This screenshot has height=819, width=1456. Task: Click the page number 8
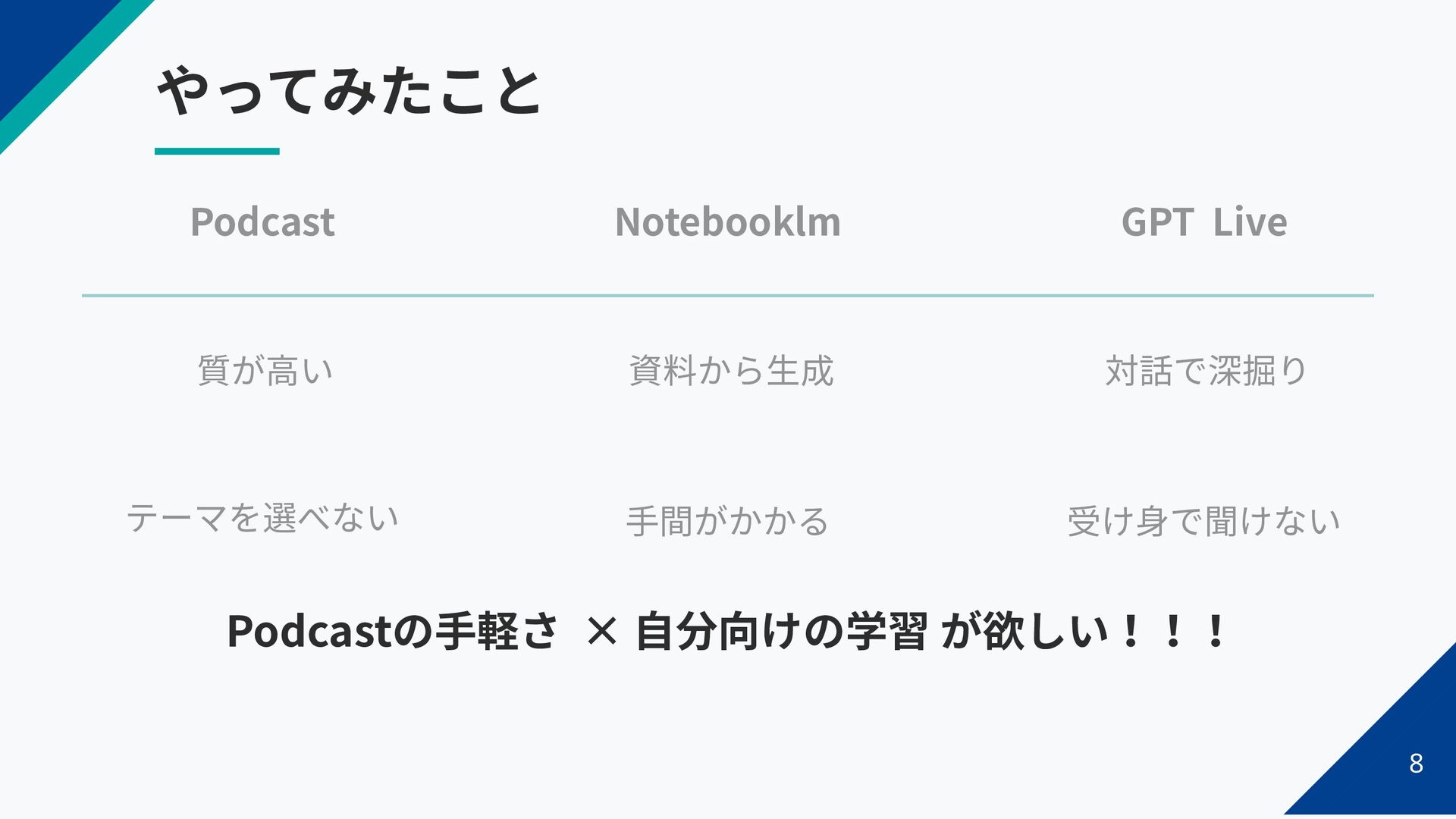(x=1416, y=764)
